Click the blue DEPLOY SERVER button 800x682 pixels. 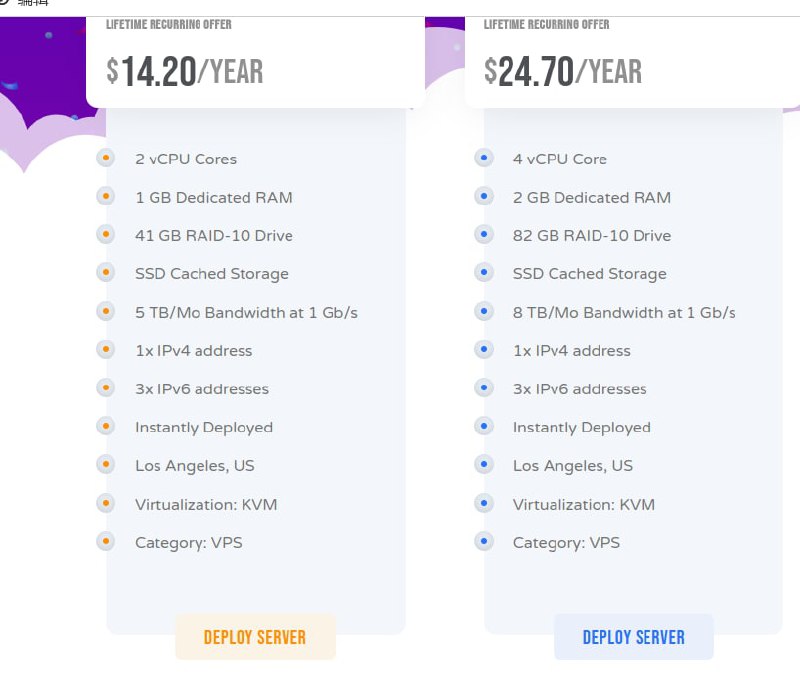(633, 637)
